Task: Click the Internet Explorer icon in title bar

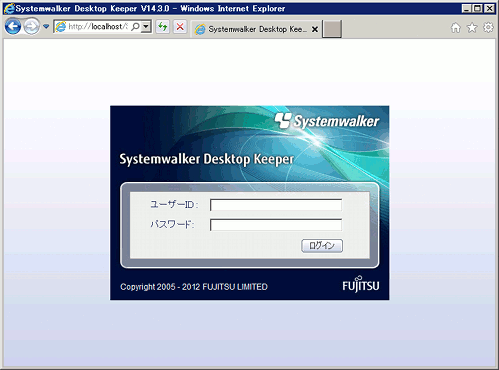Action: tap(9, 8)
